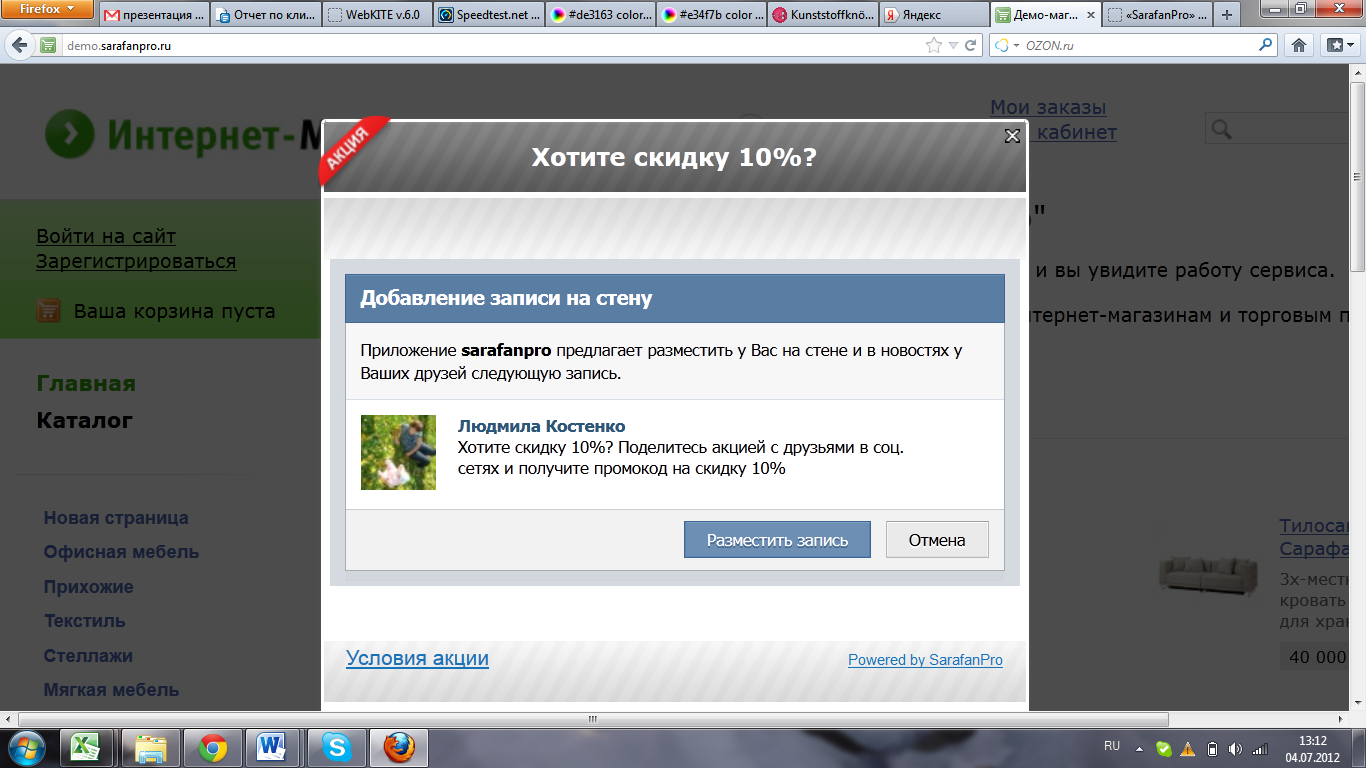Select 'Главная' in the side menu
This screenshot has width=1366, height=768.
[86, 384]
